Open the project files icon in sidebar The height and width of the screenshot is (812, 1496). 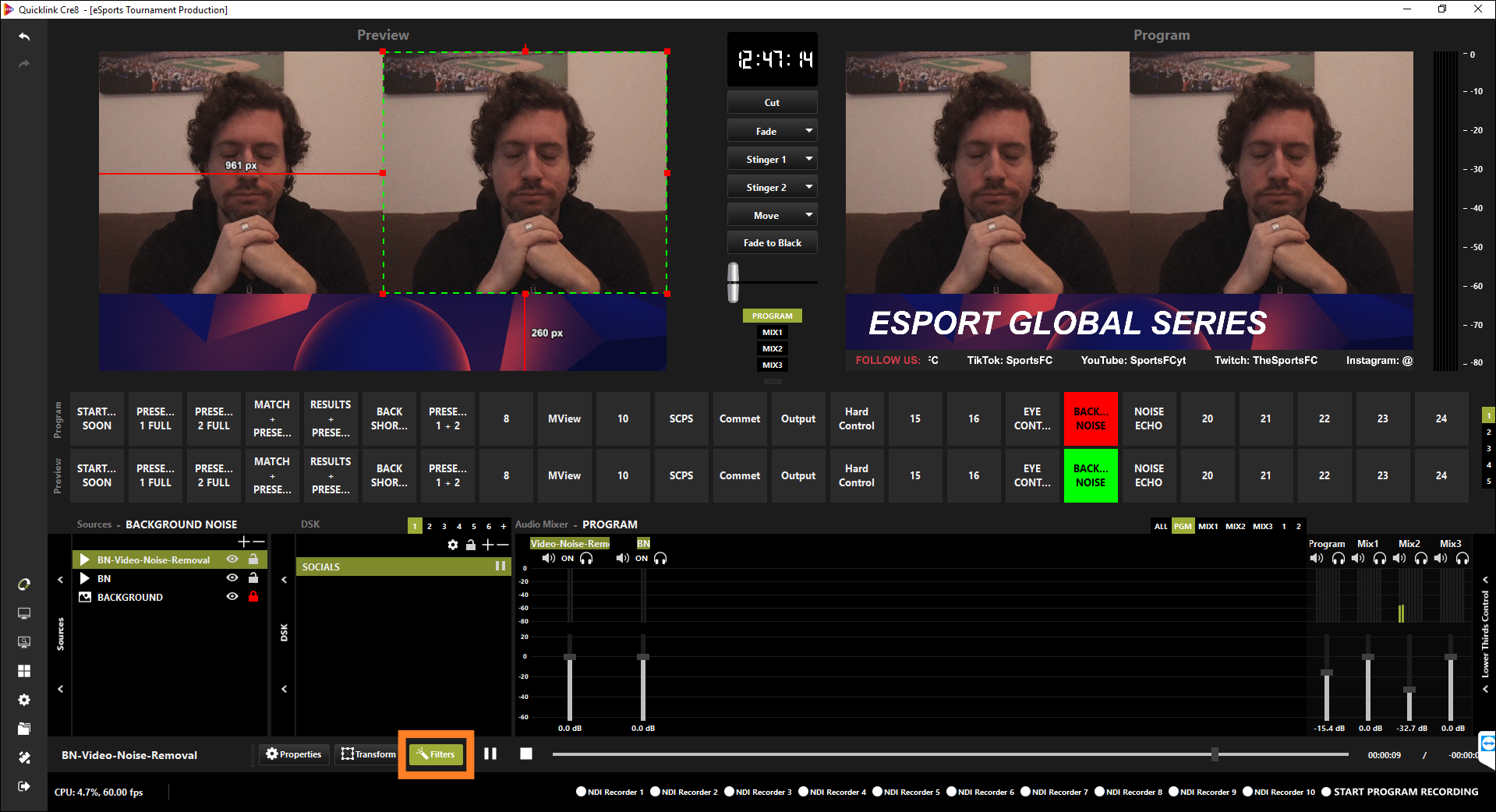click(24, 729)
